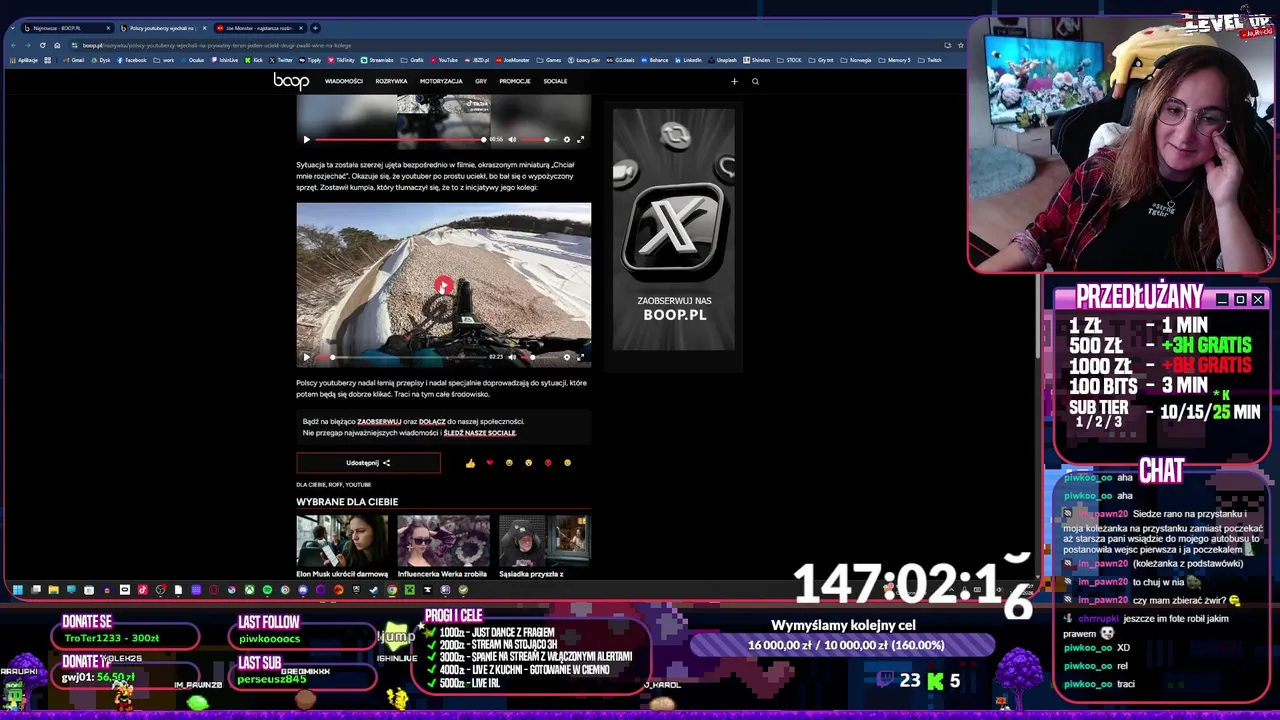The height and width of the screenshot is (720, 1280).
Task: Follow the DOŁĄCZ link
Action: 432,422
